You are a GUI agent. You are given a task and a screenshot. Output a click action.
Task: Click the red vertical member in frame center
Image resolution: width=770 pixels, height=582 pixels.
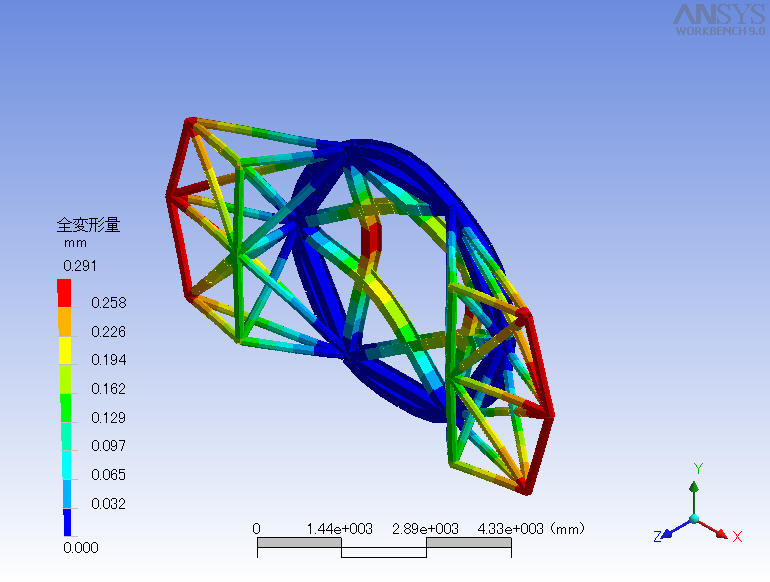tap(371, 239)
